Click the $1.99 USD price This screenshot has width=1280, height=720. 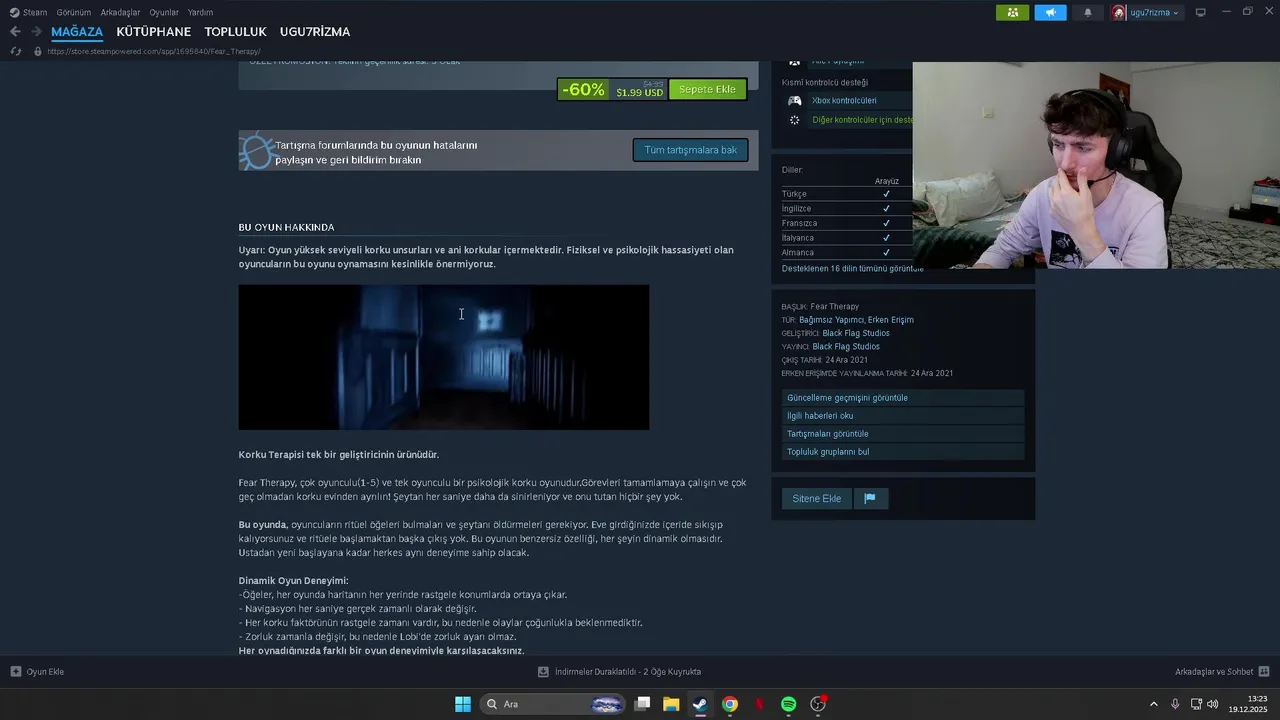(x=639, y=93)
